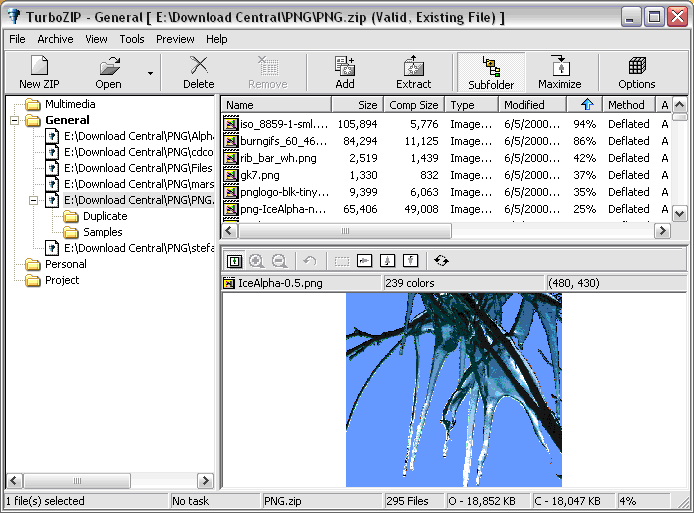Screen dimensions: 694x513
Task: Sort by the Method column header
Action: pos(628,105)
